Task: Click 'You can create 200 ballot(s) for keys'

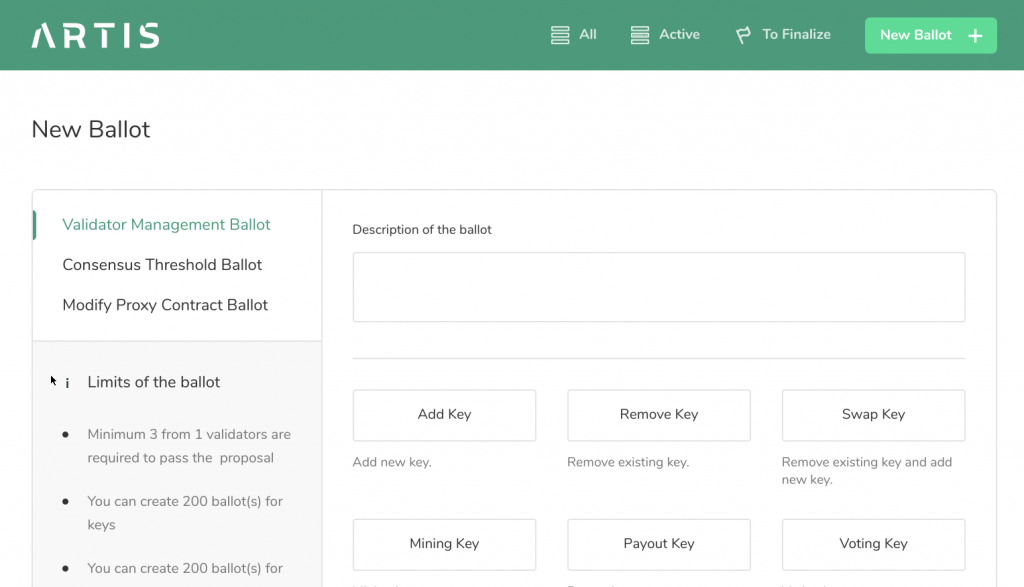Action: tap(185, 513)
